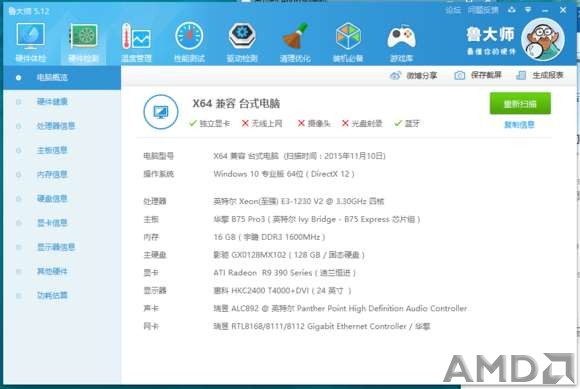Select 电脑概览 in the sidebar
The height and width of the screenshot is (389, 580).
point(62,77)
